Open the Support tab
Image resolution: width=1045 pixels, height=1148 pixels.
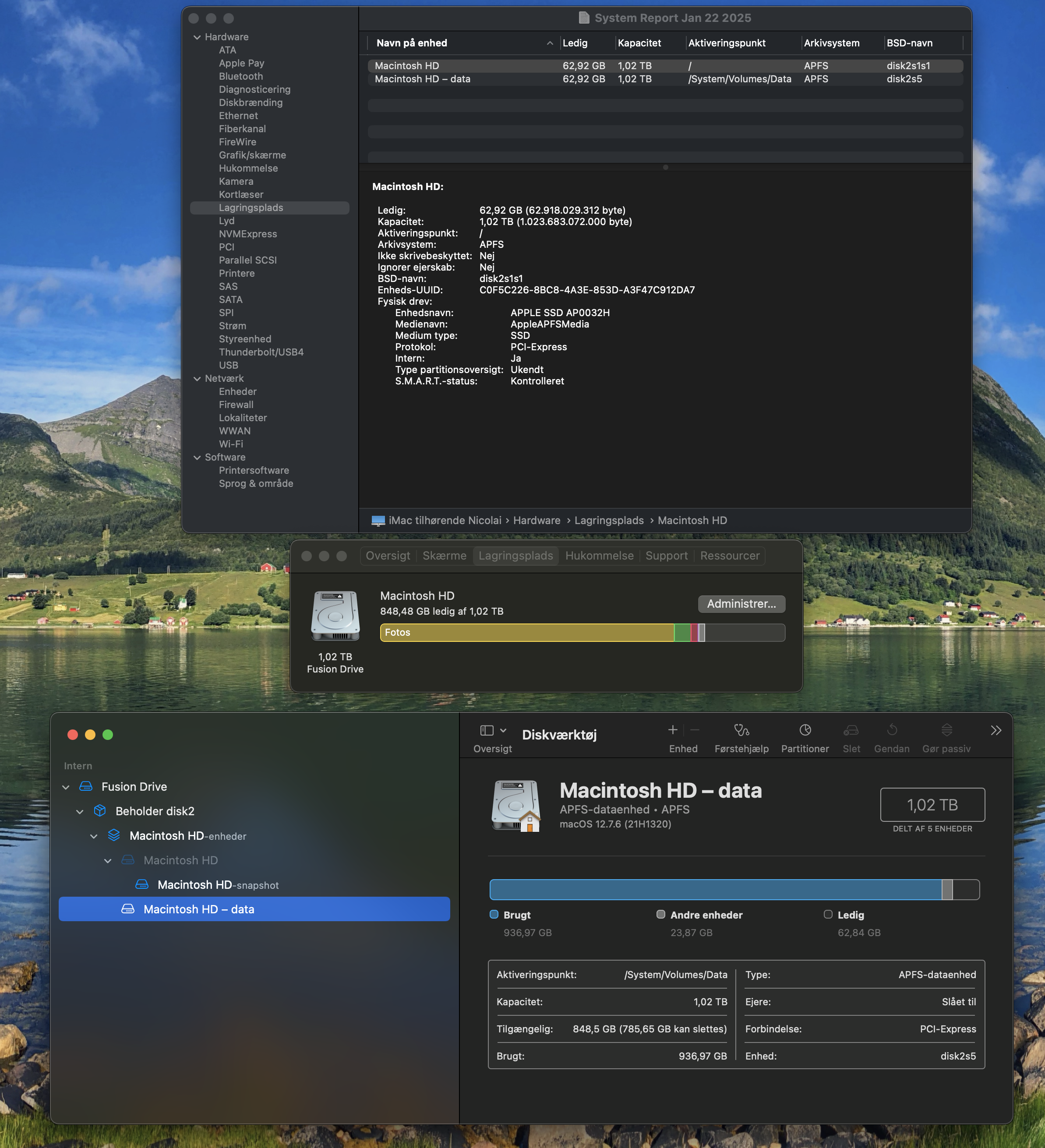point(666,556)
